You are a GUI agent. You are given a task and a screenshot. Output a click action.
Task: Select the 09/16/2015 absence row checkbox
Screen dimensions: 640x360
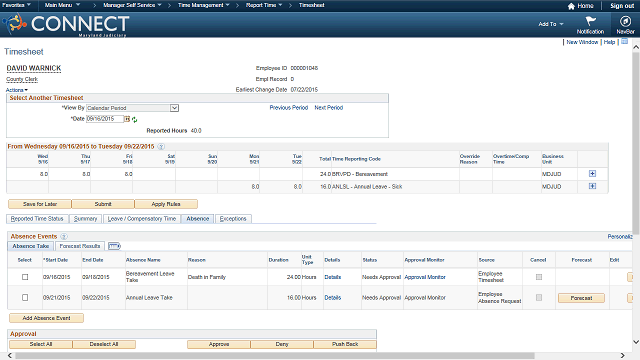25,277
